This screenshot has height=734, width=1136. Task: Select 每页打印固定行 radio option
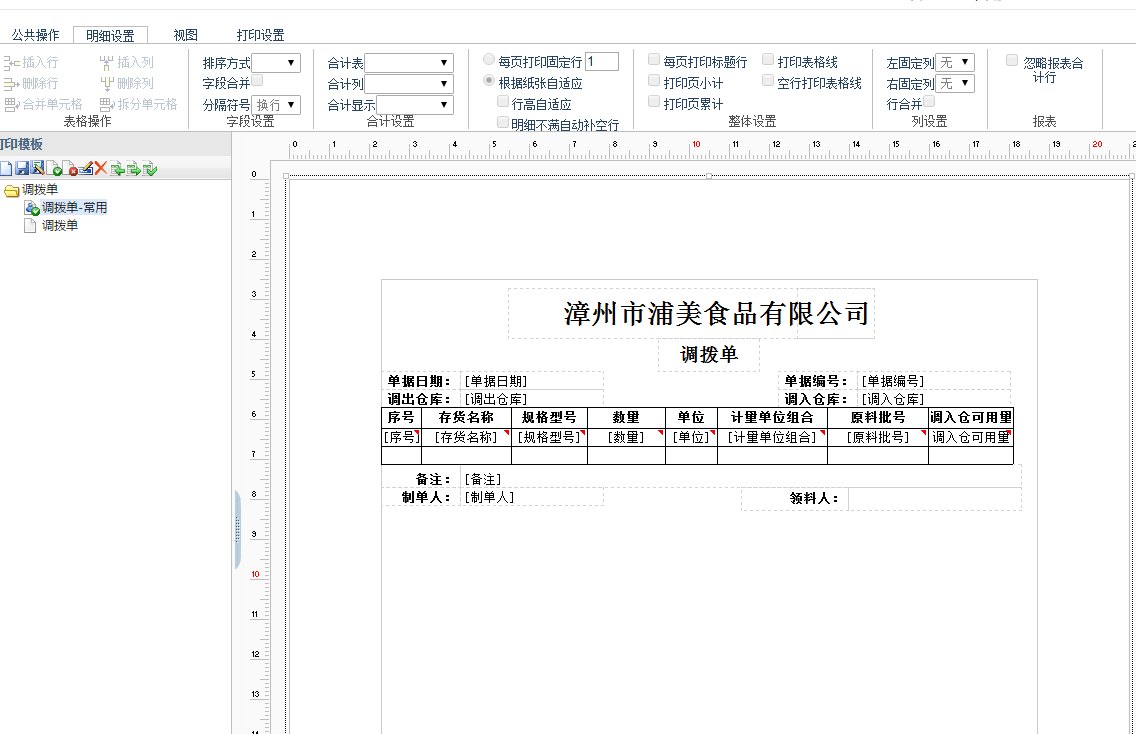pyautogui.click(x=489, y=59)
